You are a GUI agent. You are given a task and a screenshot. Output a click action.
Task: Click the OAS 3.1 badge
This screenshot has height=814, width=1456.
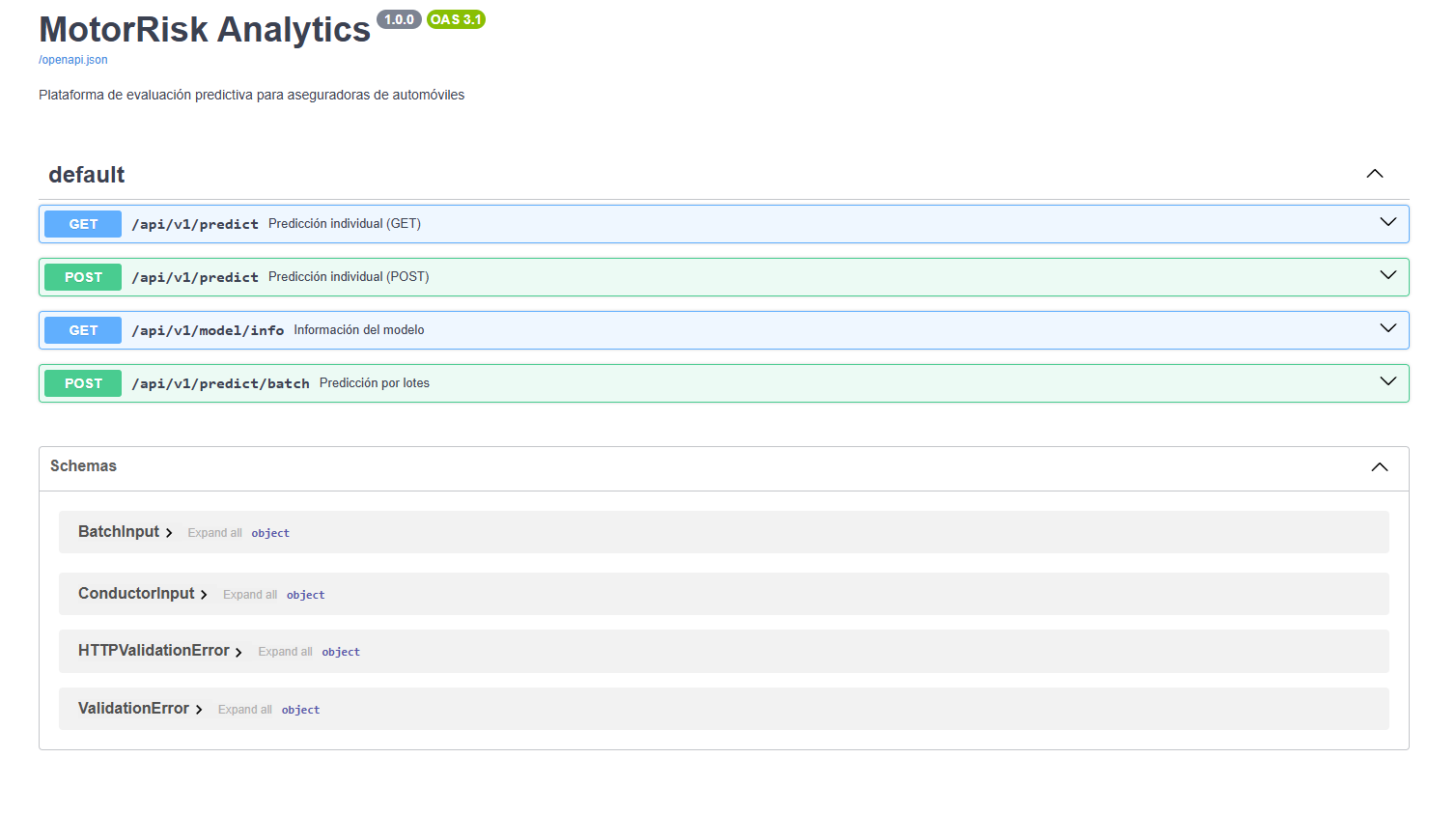tap(456, 19)
